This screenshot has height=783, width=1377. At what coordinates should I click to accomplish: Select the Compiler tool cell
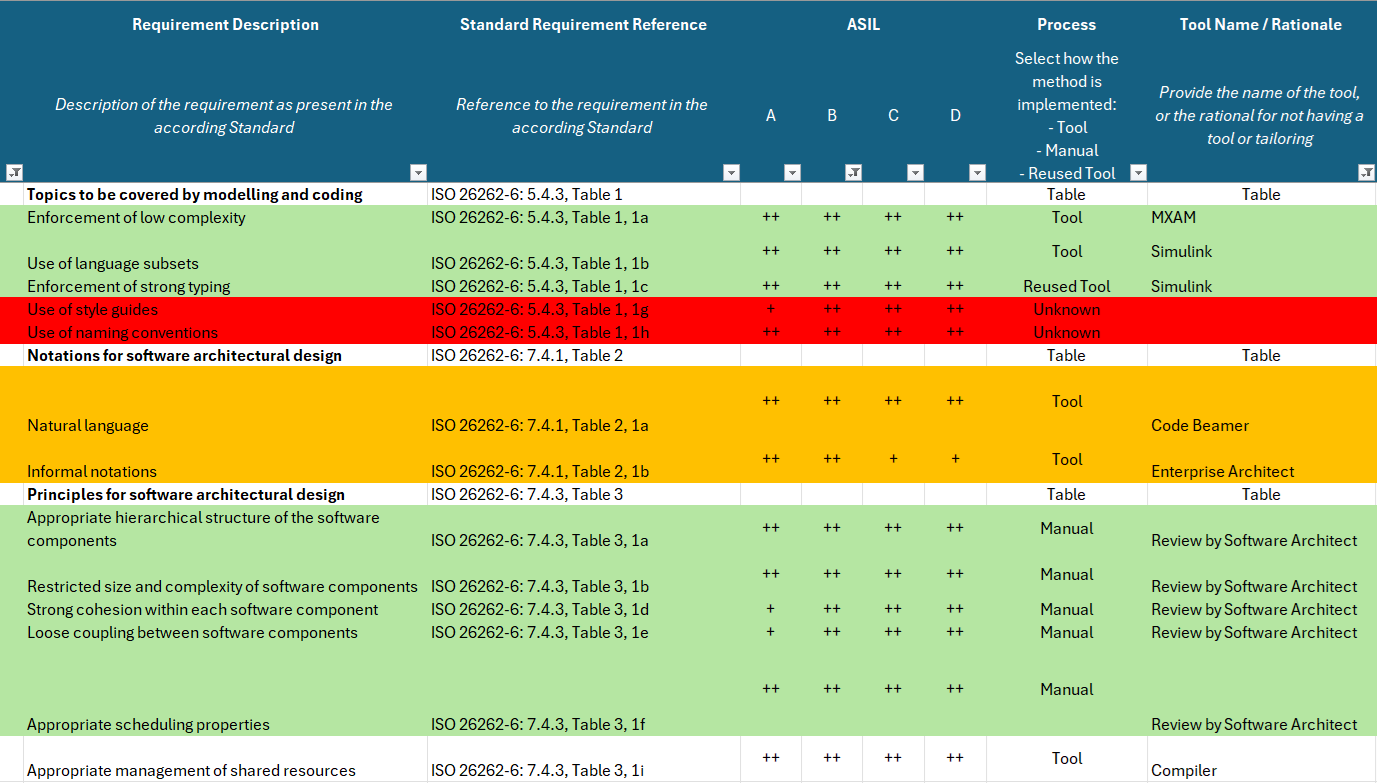click(x=1184, y=771)
